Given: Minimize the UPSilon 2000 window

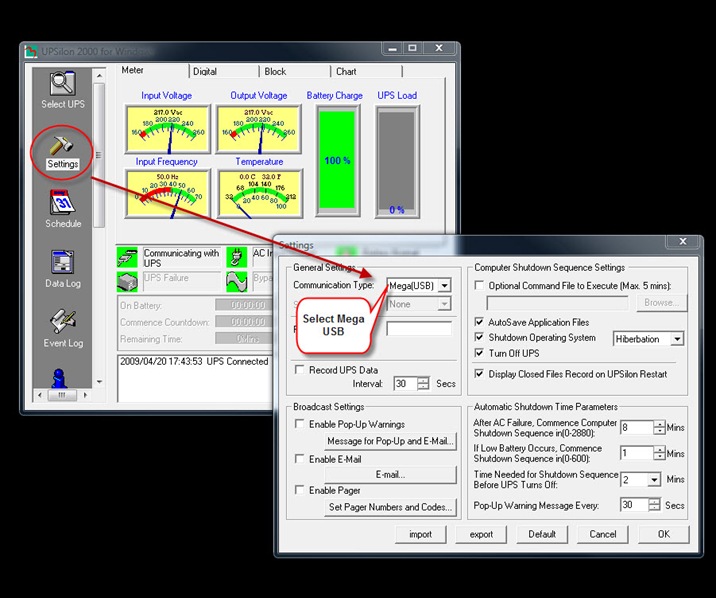Looking at the screenshot, I should tap(392, 48).
